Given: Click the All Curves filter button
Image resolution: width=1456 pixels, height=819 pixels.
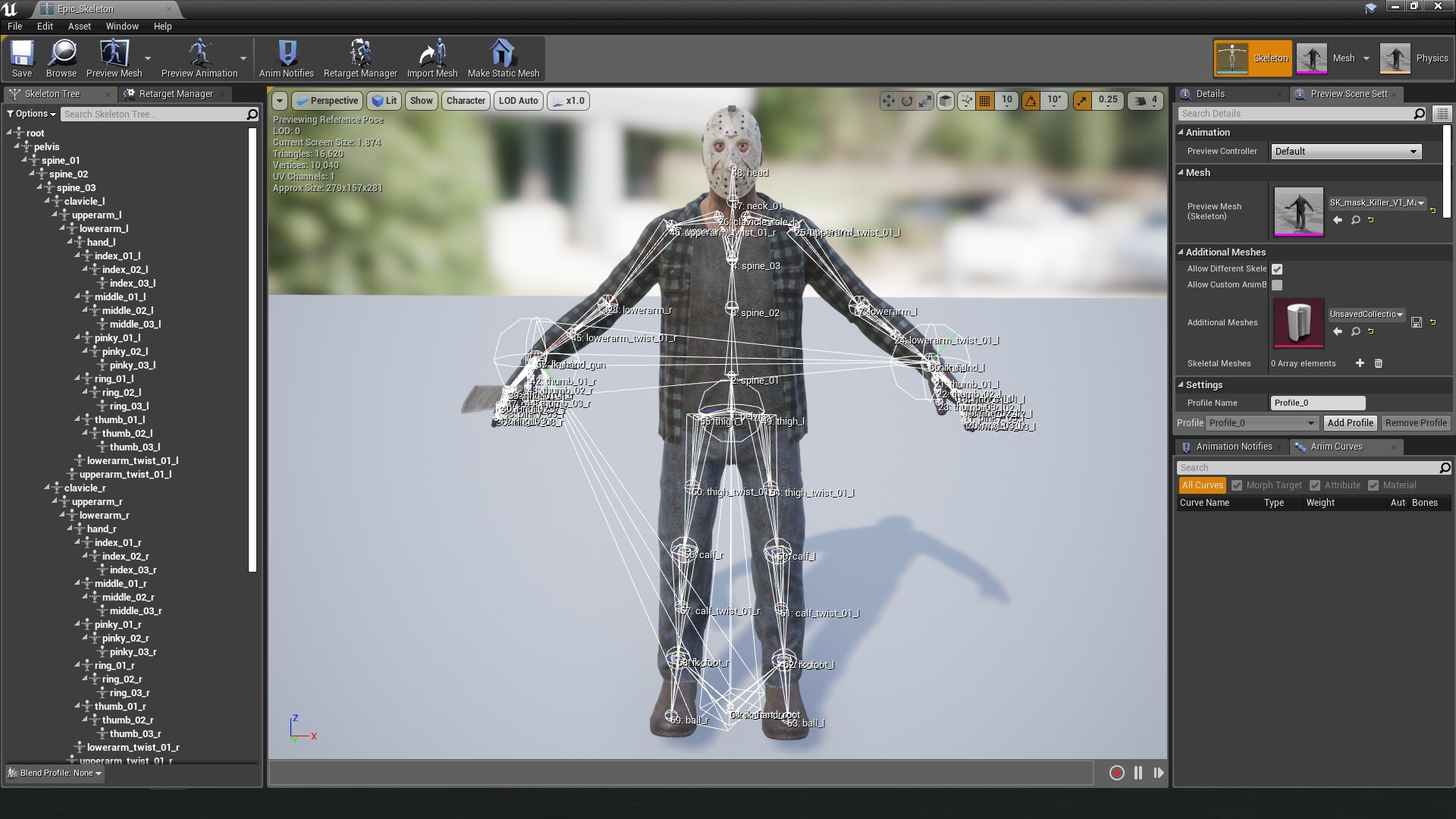Looking at the screenshot, I should (1202, 485).
